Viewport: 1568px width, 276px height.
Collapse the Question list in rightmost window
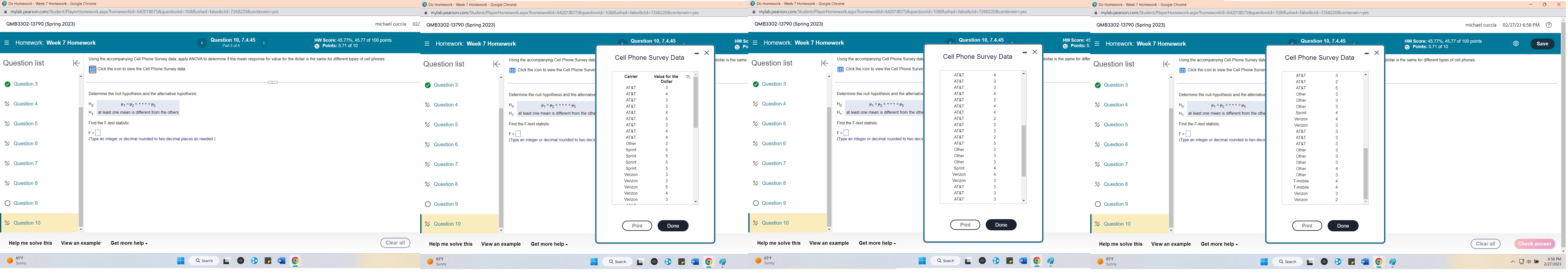pyautogui.click(x=1166, y=64)
